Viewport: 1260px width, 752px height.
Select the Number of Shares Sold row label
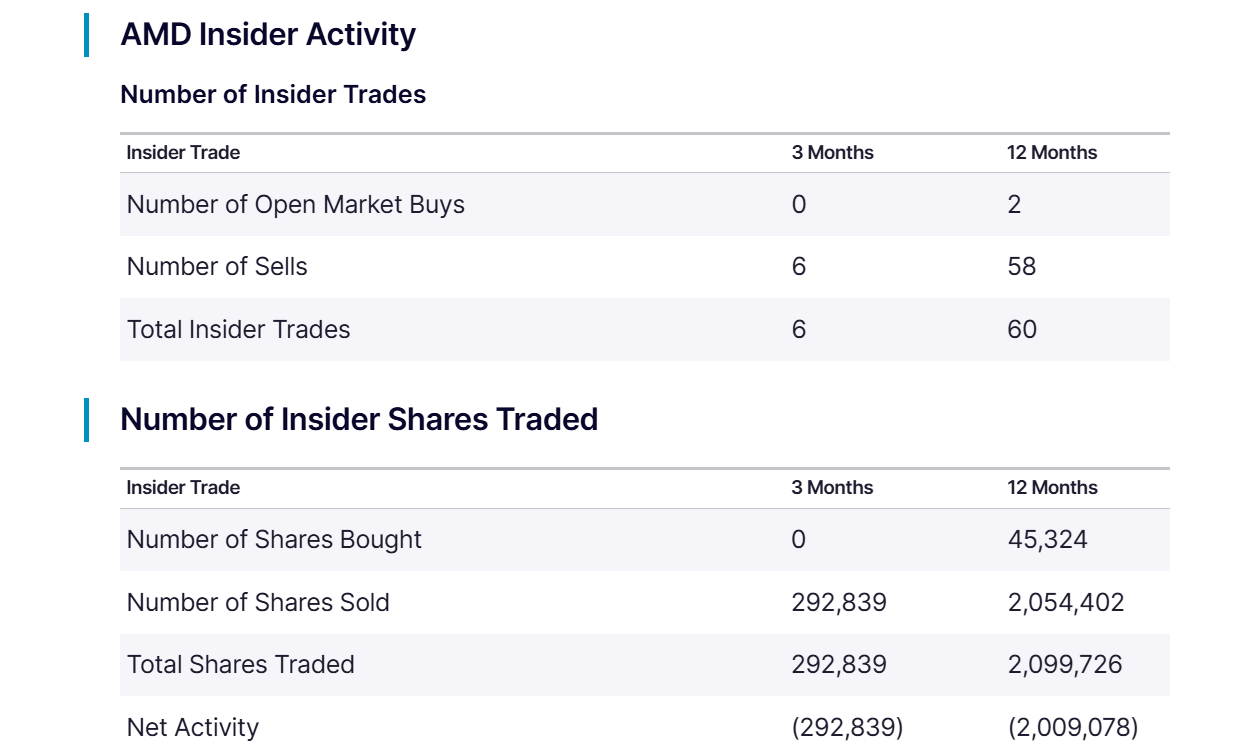pyautogui.click(x=258, y=603)
